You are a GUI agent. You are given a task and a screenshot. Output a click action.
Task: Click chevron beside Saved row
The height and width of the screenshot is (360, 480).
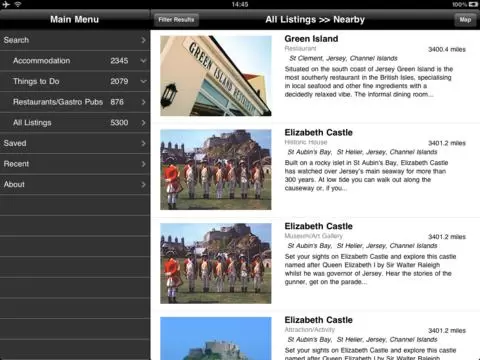pos(143,143)
